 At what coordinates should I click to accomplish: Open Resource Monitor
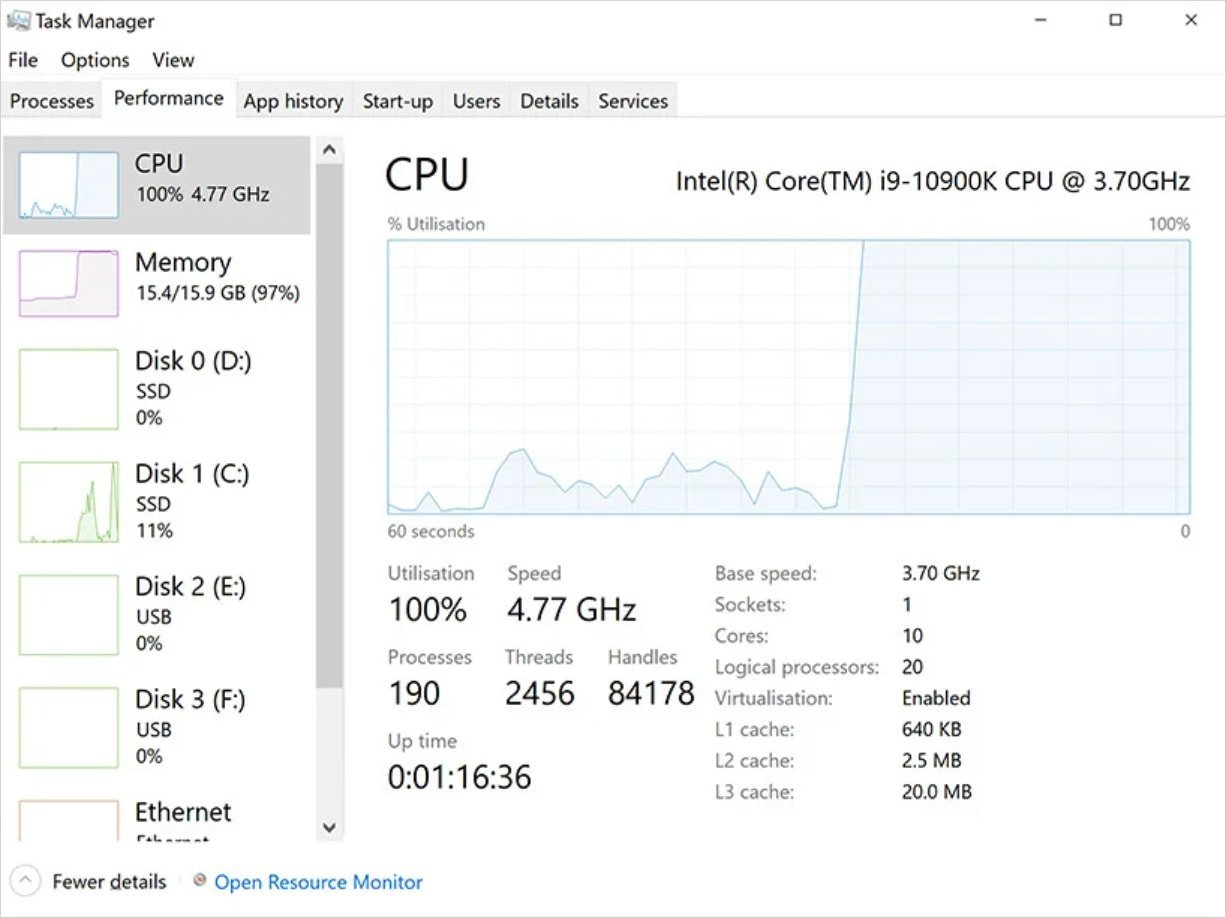click(x=318, y=882)
